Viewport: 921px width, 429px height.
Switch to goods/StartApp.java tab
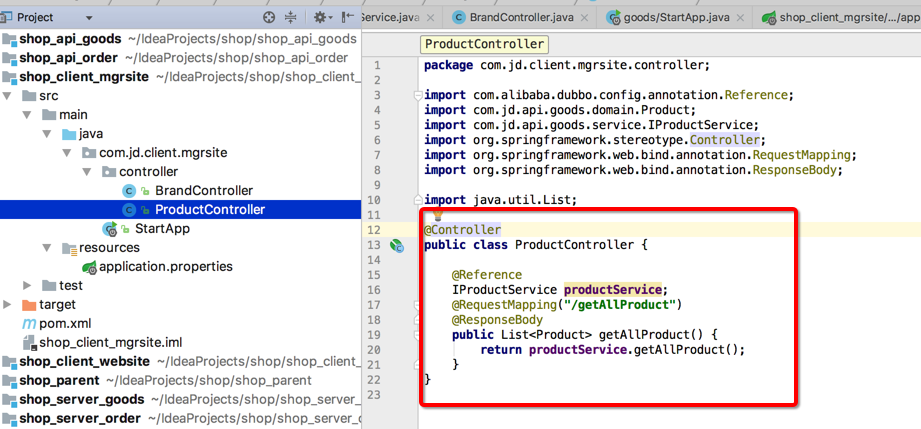677,18
